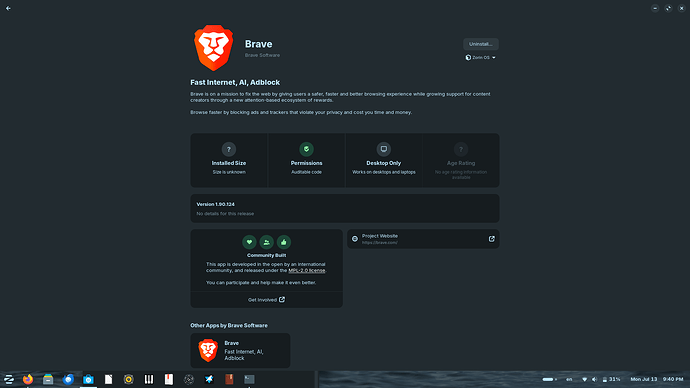Open the brown book app in taskbar
Screen dimensions: 690x388
229,379
